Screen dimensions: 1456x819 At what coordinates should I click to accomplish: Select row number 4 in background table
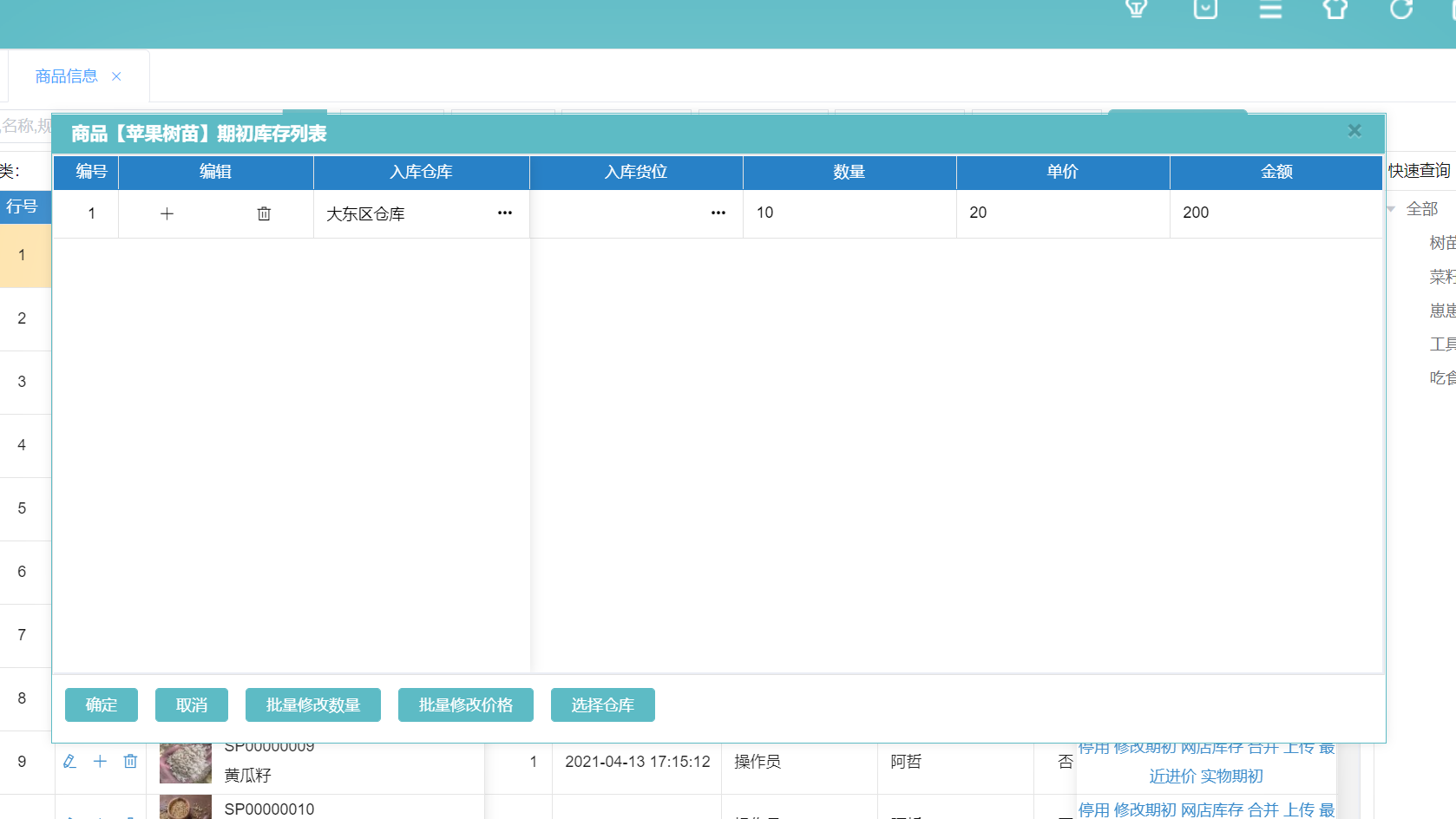coord(22,446)
